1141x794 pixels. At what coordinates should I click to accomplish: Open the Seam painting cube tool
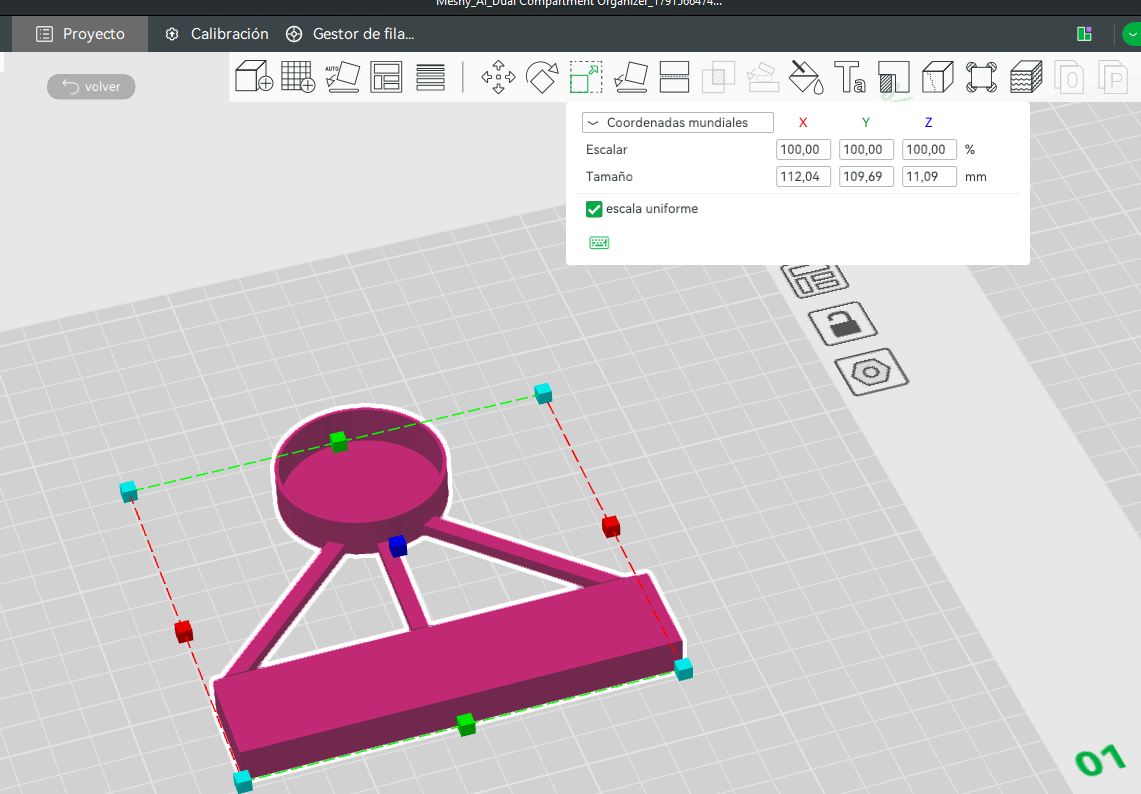coord(937,77)
